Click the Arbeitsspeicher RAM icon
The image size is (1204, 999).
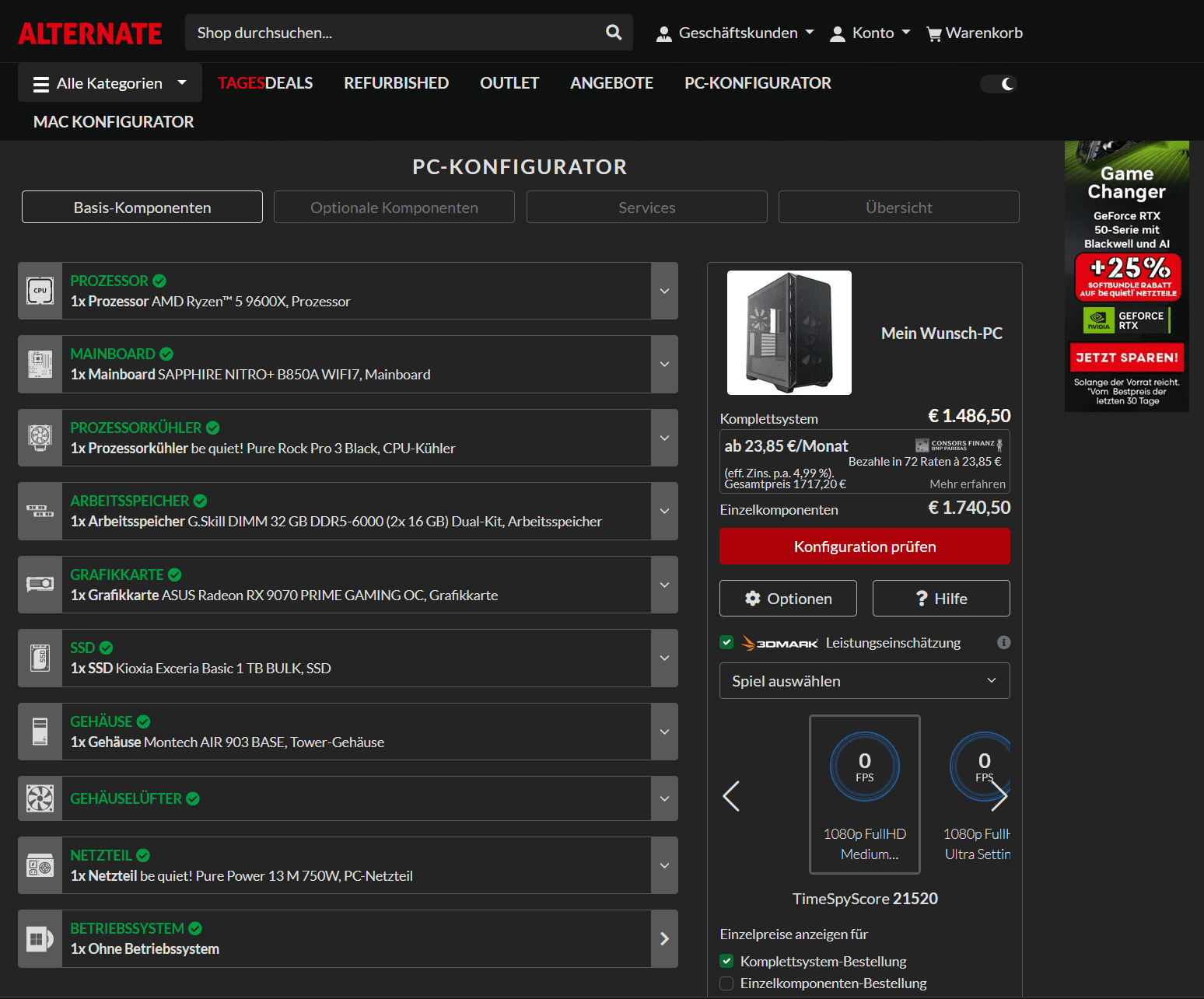coord(40,511)
